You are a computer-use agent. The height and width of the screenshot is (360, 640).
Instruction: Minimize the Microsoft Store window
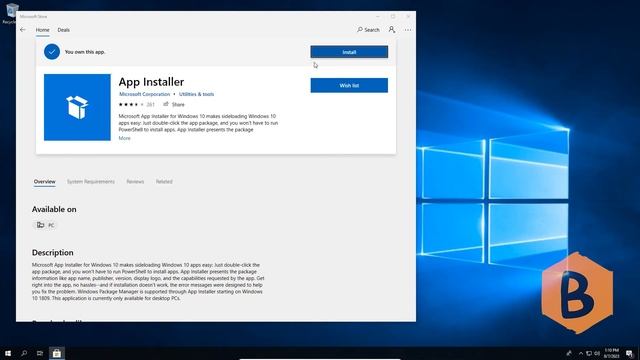(378, 16)
